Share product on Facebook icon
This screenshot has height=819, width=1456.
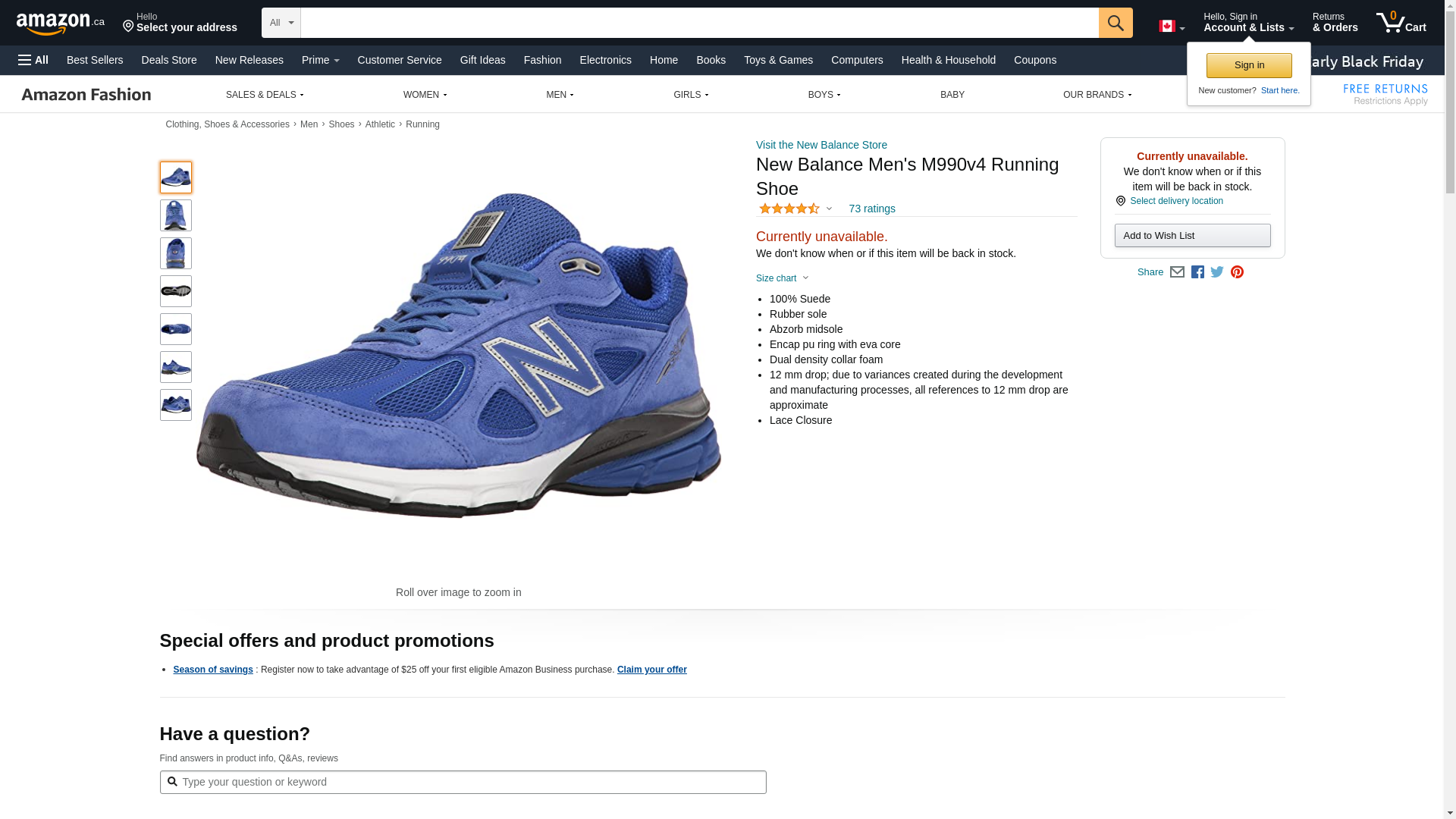click(1197, 272)
